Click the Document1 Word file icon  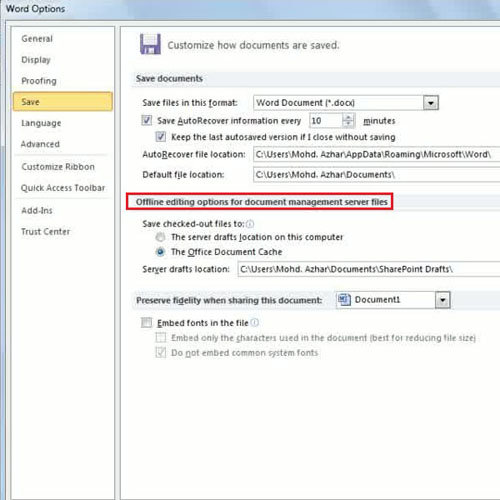(344, 300)
